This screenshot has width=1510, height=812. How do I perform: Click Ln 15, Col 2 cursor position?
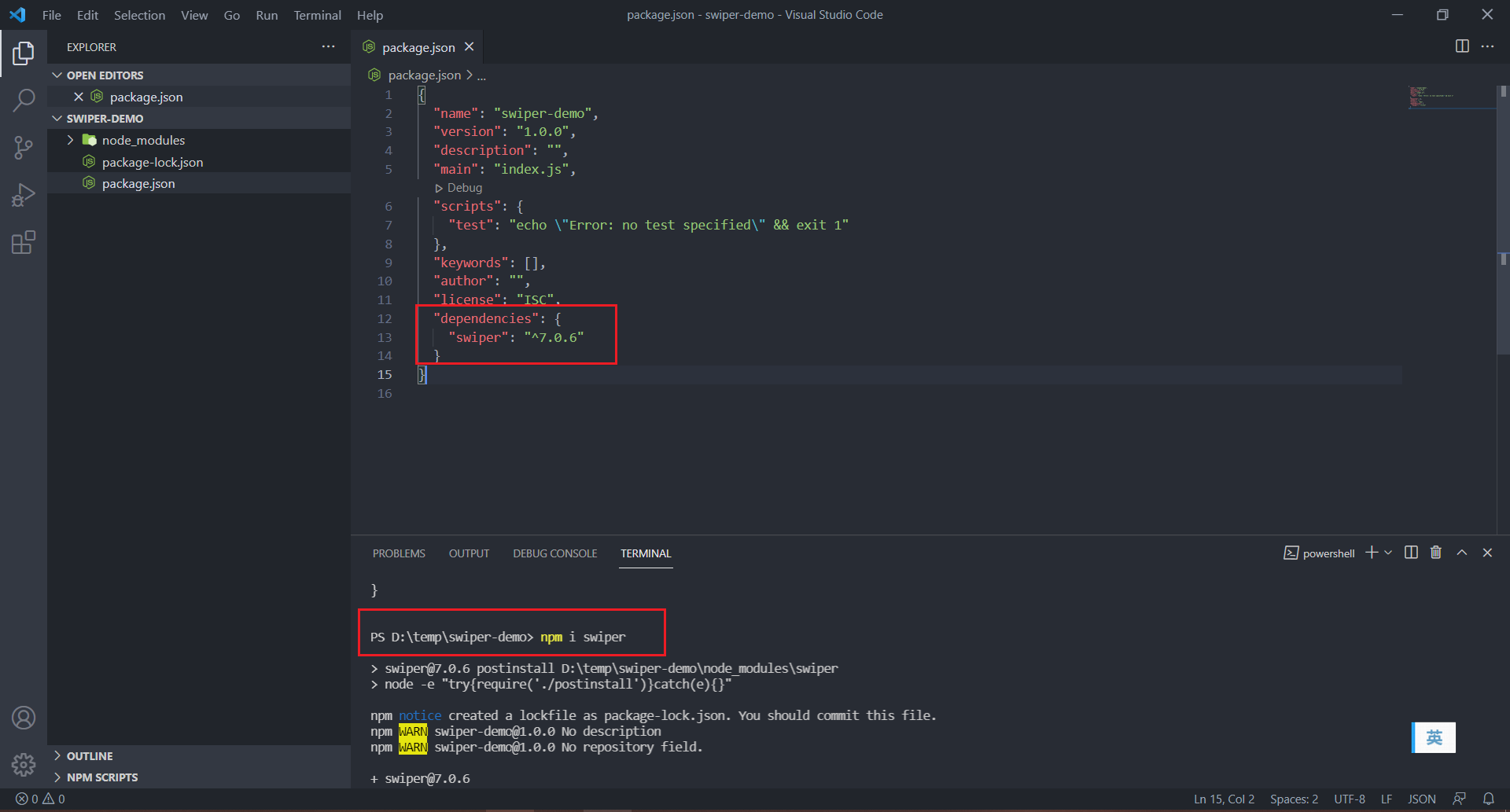coord(1224,799)
